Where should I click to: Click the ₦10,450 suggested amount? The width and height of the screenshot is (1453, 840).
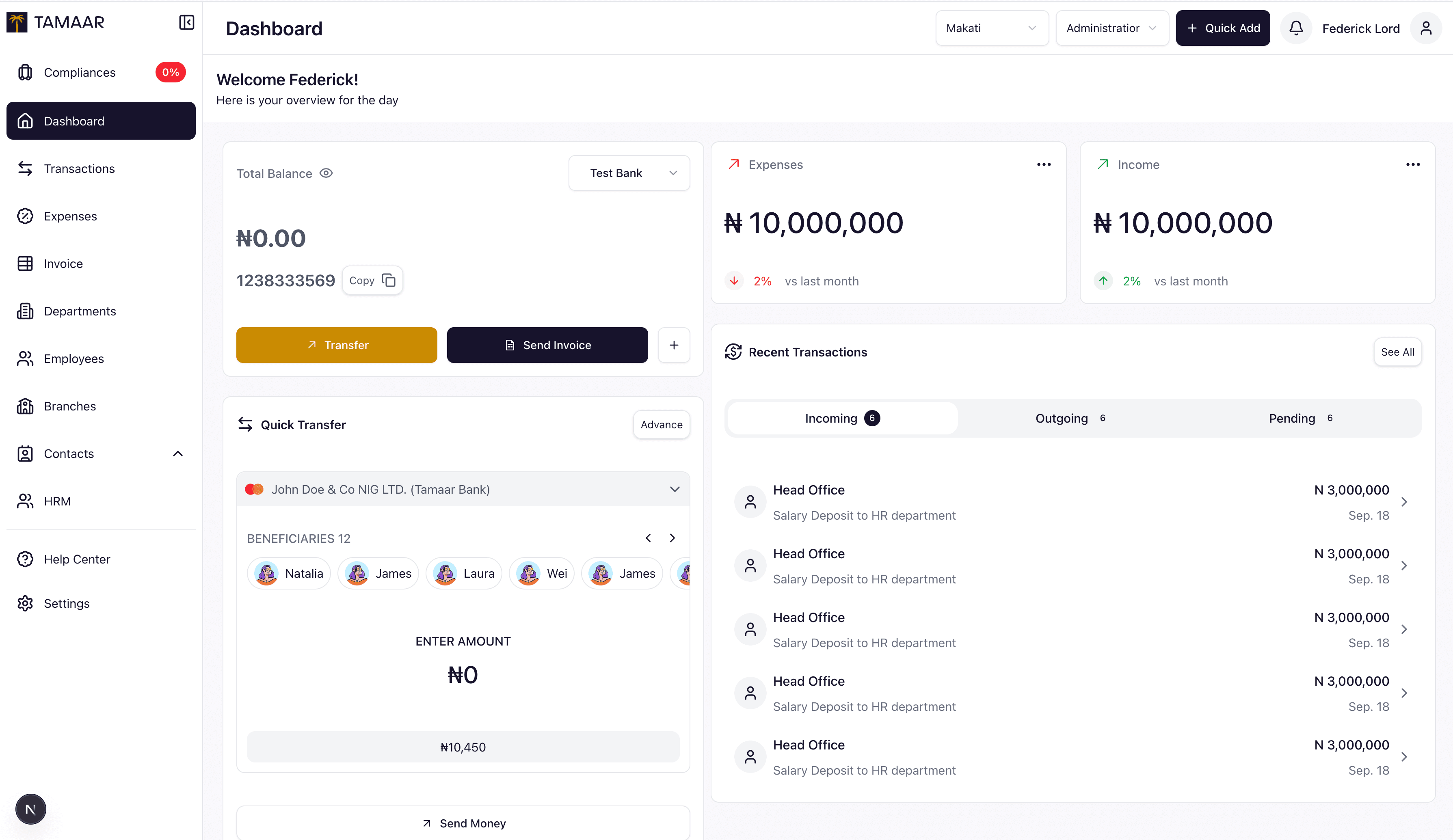coord(463,747)
